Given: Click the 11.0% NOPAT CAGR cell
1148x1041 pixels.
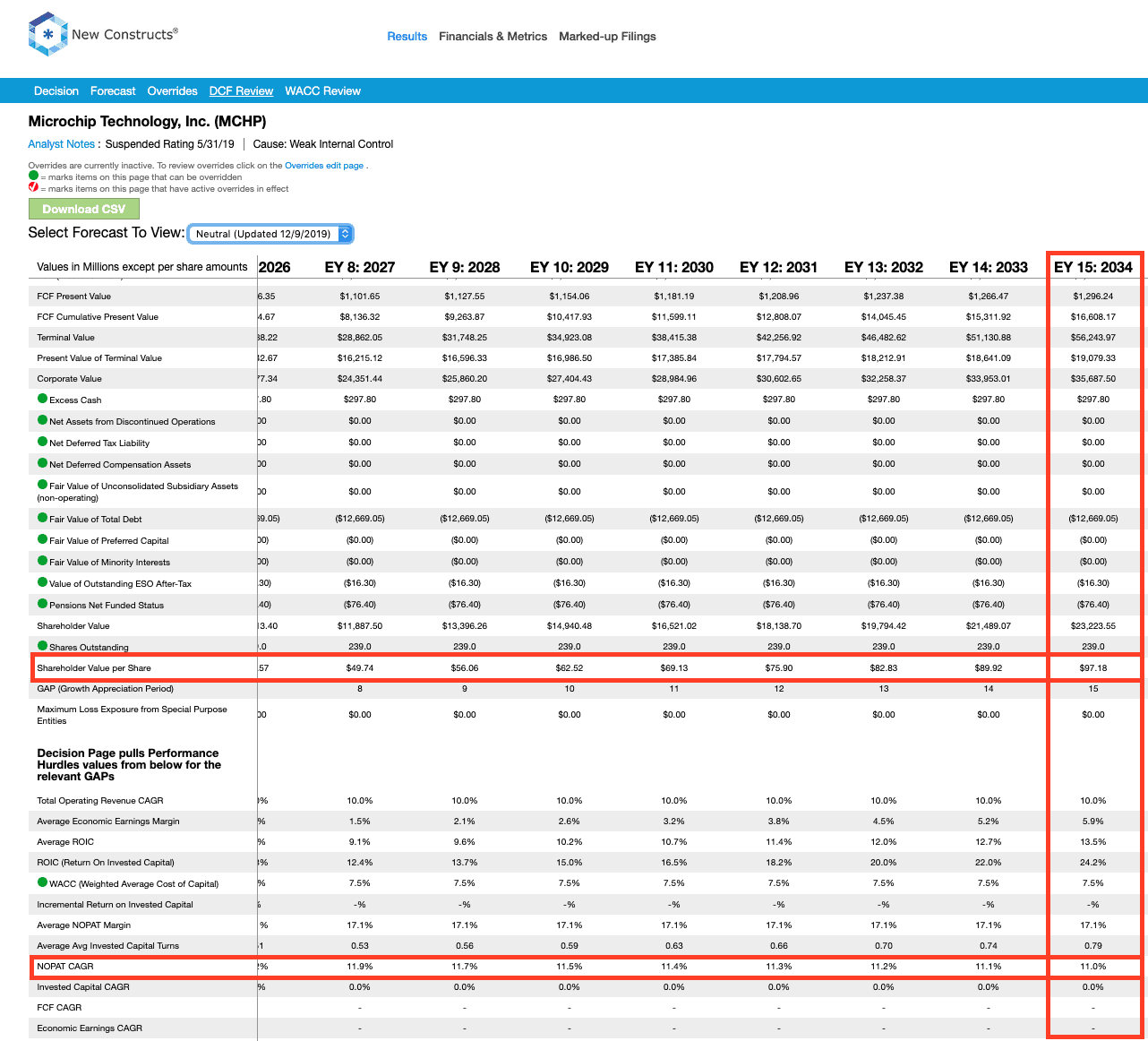Looking at the screenshot, I should (x=1093, y=967).
